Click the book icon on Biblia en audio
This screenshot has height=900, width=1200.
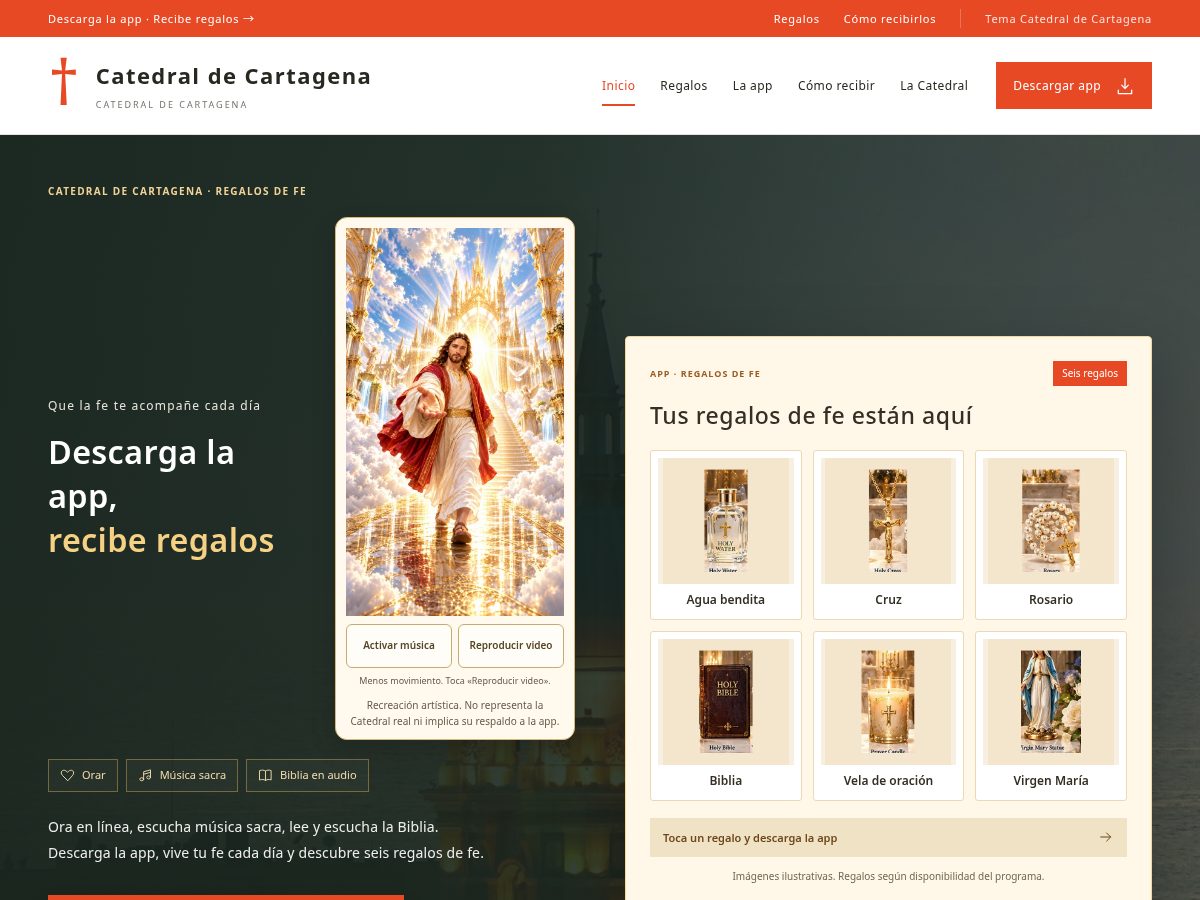click(x=266, y=775)
